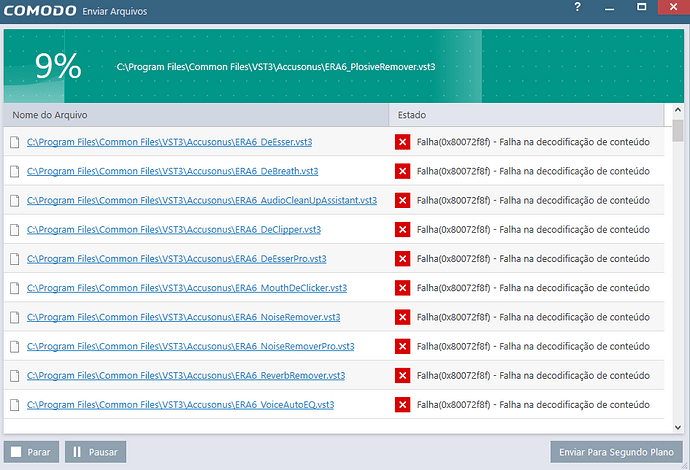This screenshot has width=690, height=470.
Task: Click the file icon beside ERA6_ReverbRemover.vst3
Action: [15, 376]
